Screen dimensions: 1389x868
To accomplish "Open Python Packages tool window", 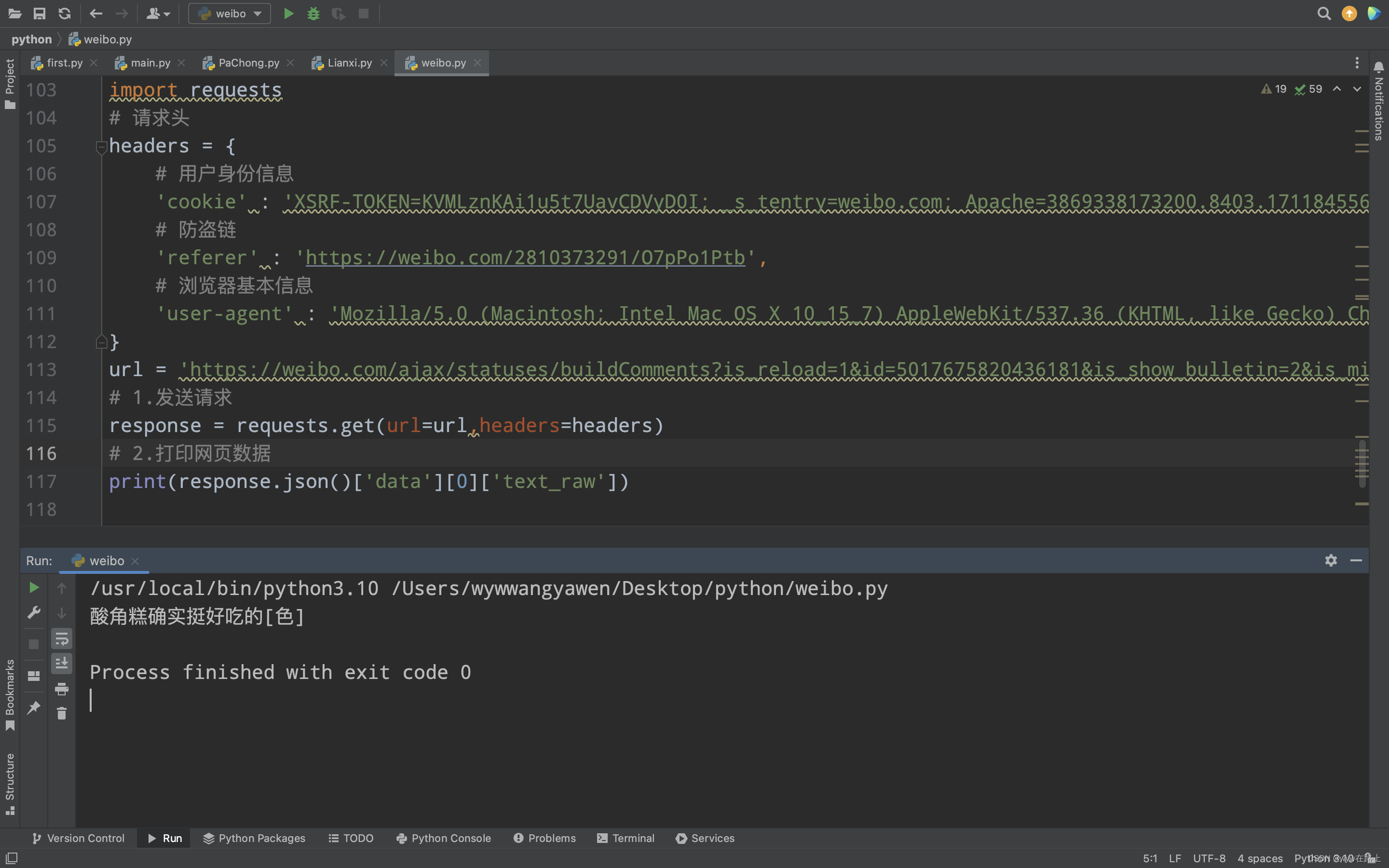I will tap(254, 838).
